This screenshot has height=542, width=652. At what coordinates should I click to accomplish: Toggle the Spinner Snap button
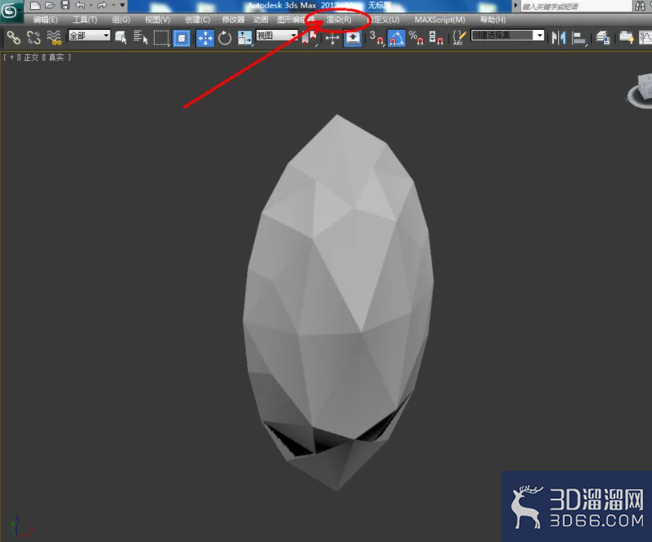coord(436,38)
